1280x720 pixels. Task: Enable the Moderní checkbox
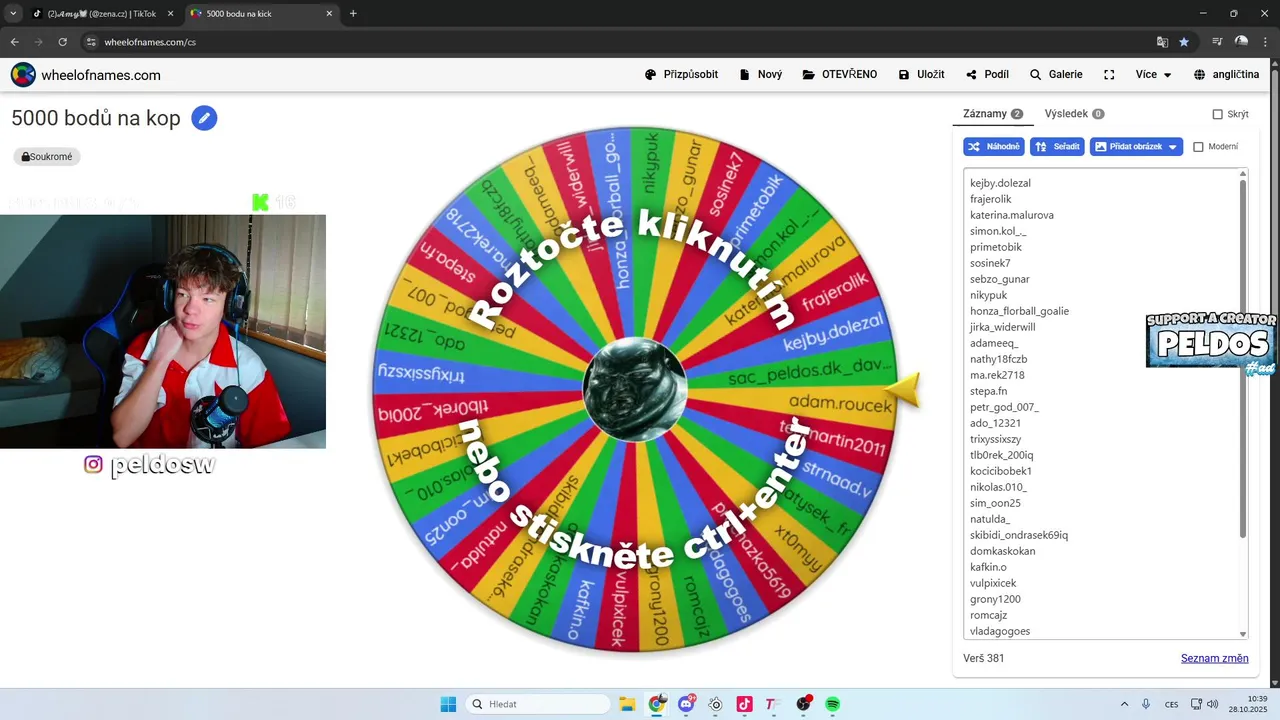click(1198, 147)
